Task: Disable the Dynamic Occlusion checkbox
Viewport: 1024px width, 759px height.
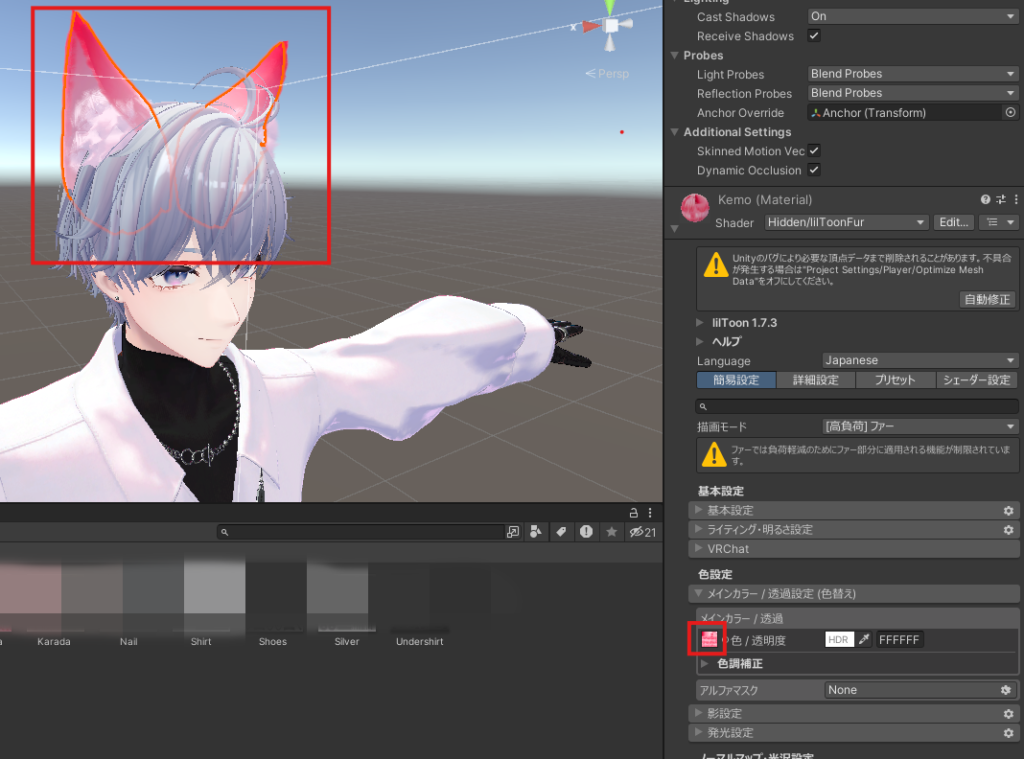Action: coord(814,170)
